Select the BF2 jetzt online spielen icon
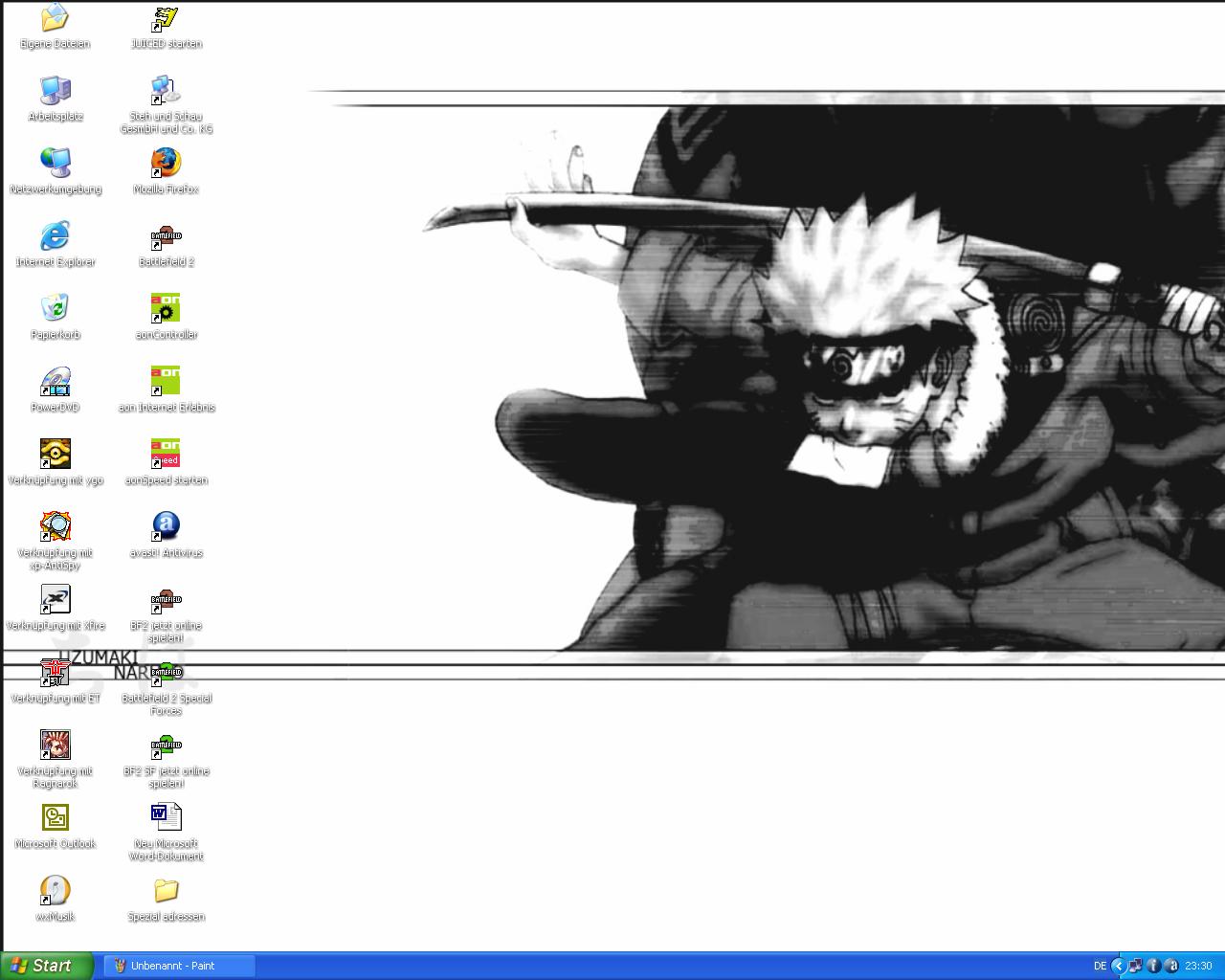 tap(167, 599)
